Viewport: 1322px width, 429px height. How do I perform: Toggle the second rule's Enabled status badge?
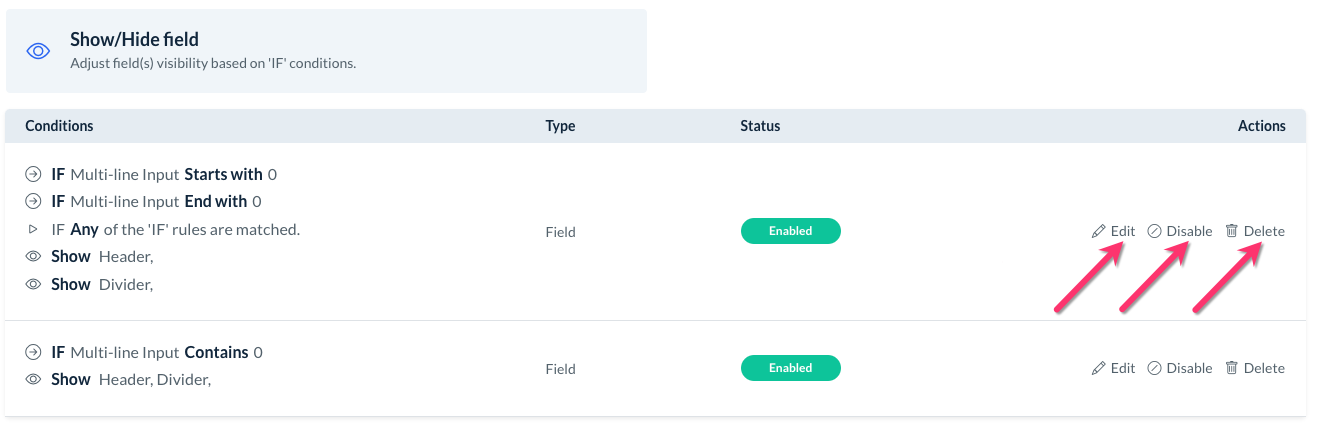(x=790, y=368)
